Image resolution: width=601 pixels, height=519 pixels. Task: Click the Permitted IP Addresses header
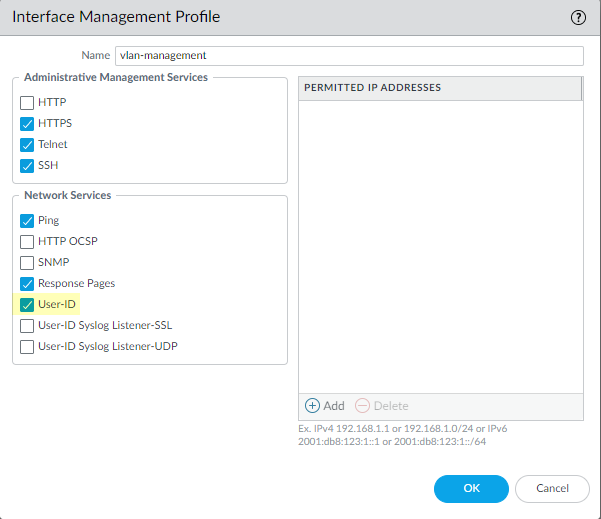440,88
